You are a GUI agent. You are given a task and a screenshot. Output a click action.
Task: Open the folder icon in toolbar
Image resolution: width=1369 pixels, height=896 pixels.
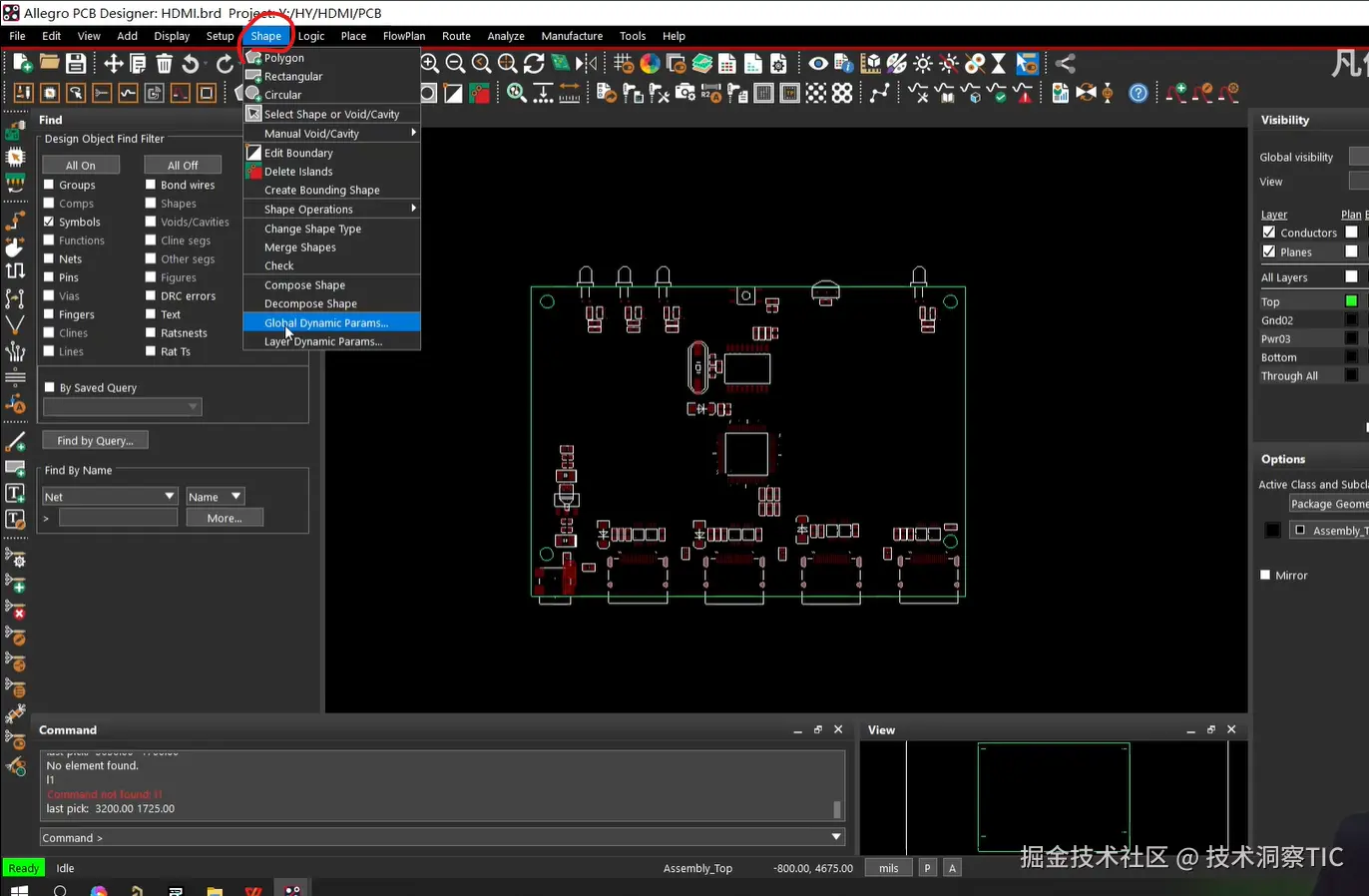pos(49,64)
